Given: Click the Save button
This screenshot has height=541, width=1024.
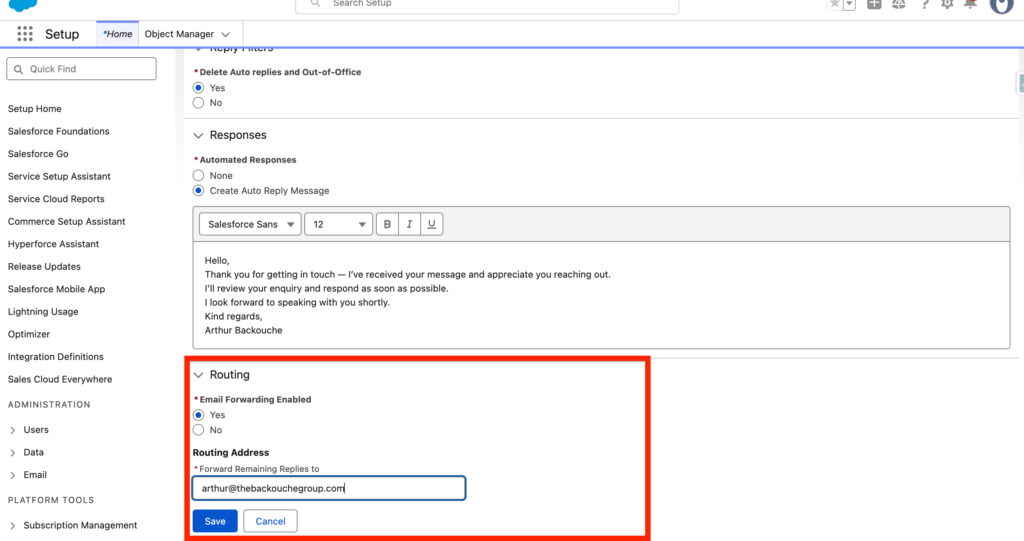Looking at the screenshot, I should click(215, 521).
